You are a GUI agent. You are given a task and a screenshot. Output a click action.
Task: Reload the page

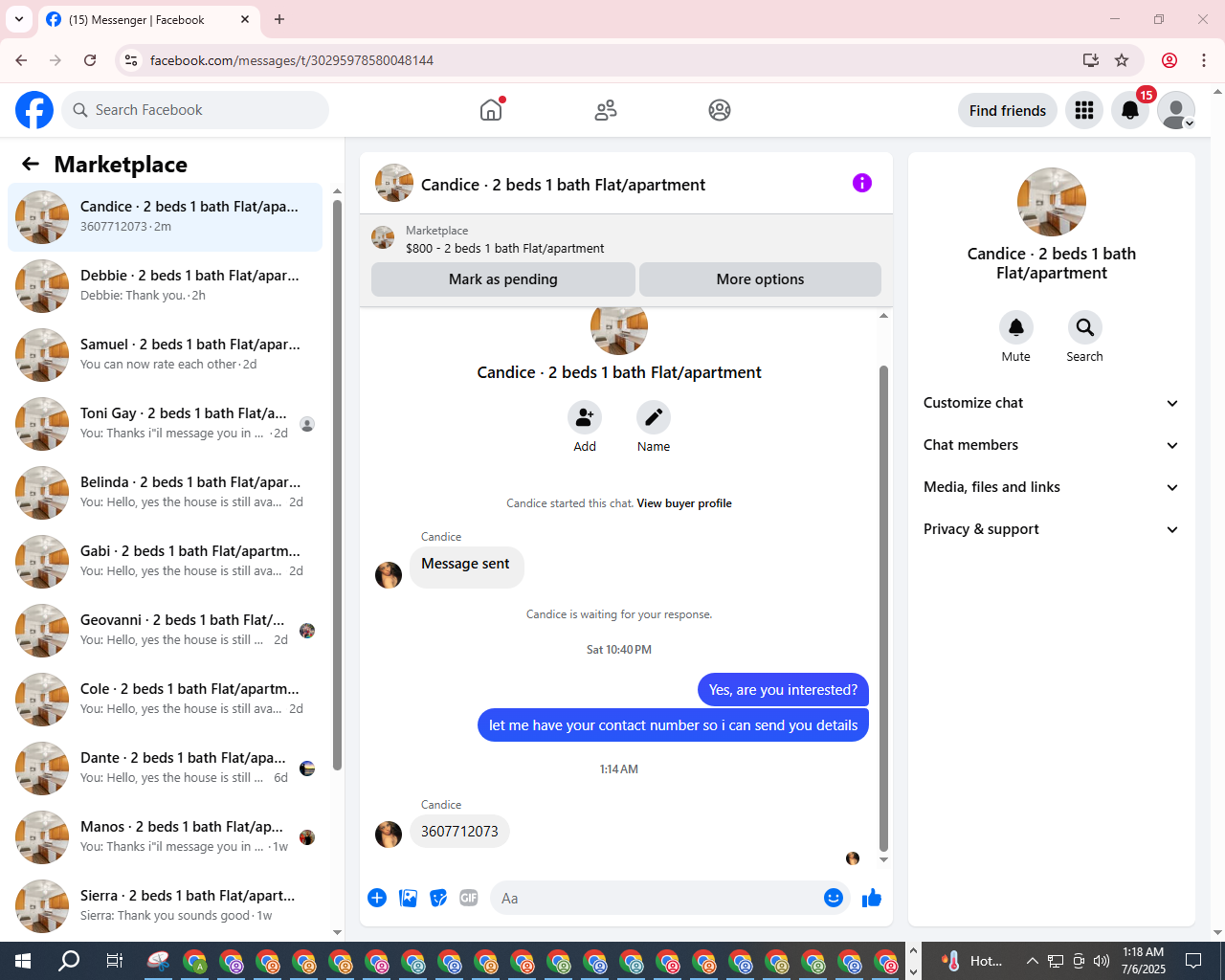tap(90, 60)
